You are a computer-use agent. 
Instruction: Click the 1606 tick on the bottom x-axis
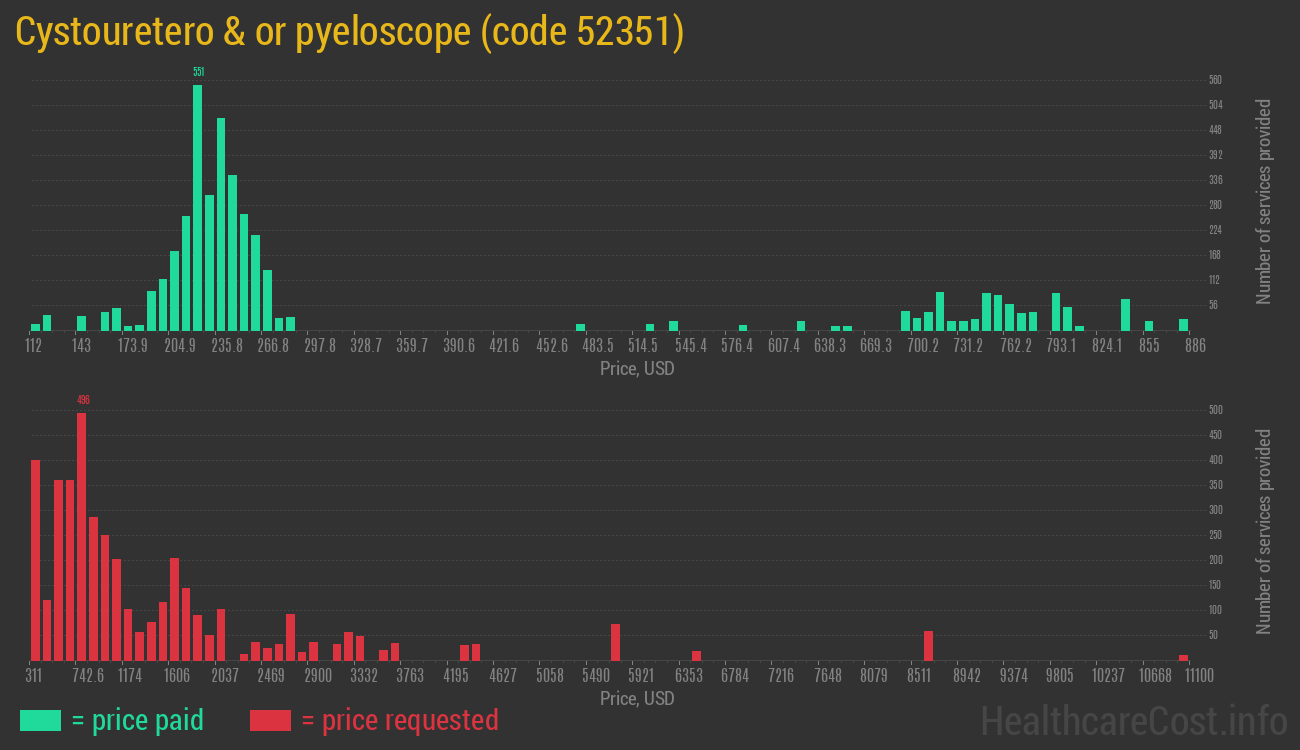pos(176,676)
